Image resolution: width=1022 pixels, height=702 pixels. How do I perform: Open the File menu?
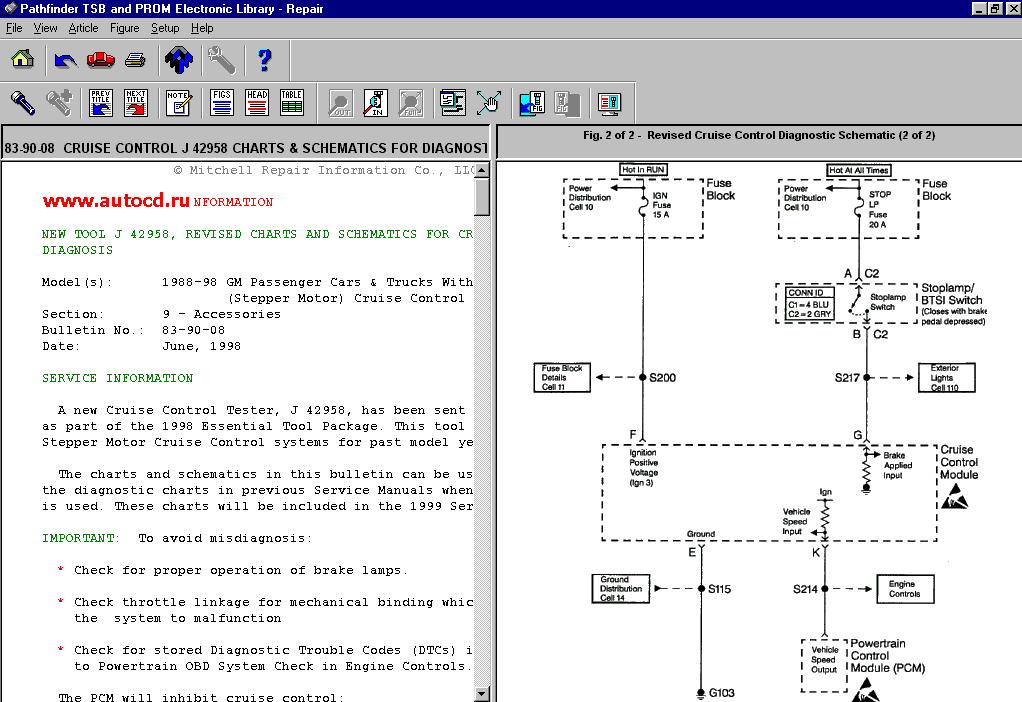[x=14, y=28]
